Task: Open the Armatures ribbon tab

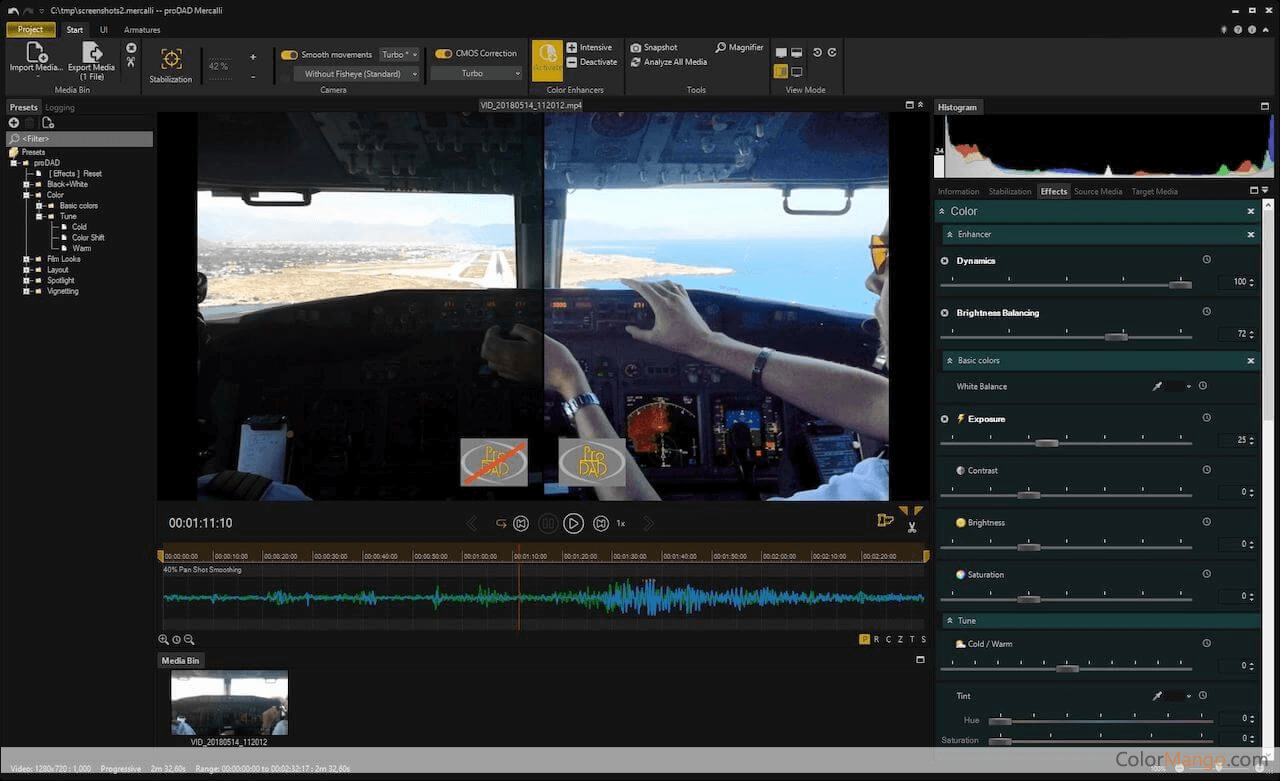Action: click(142, 30)
